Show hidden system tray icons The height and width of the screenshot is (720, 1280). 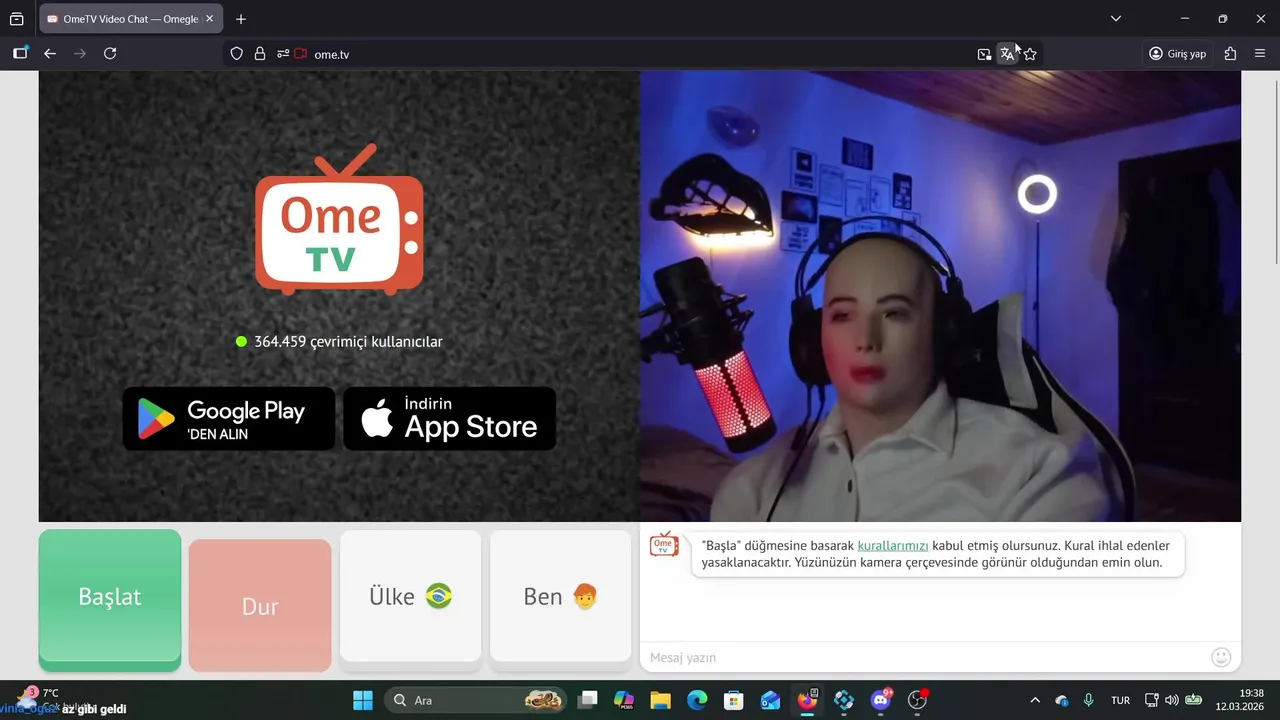[1035, 700]
